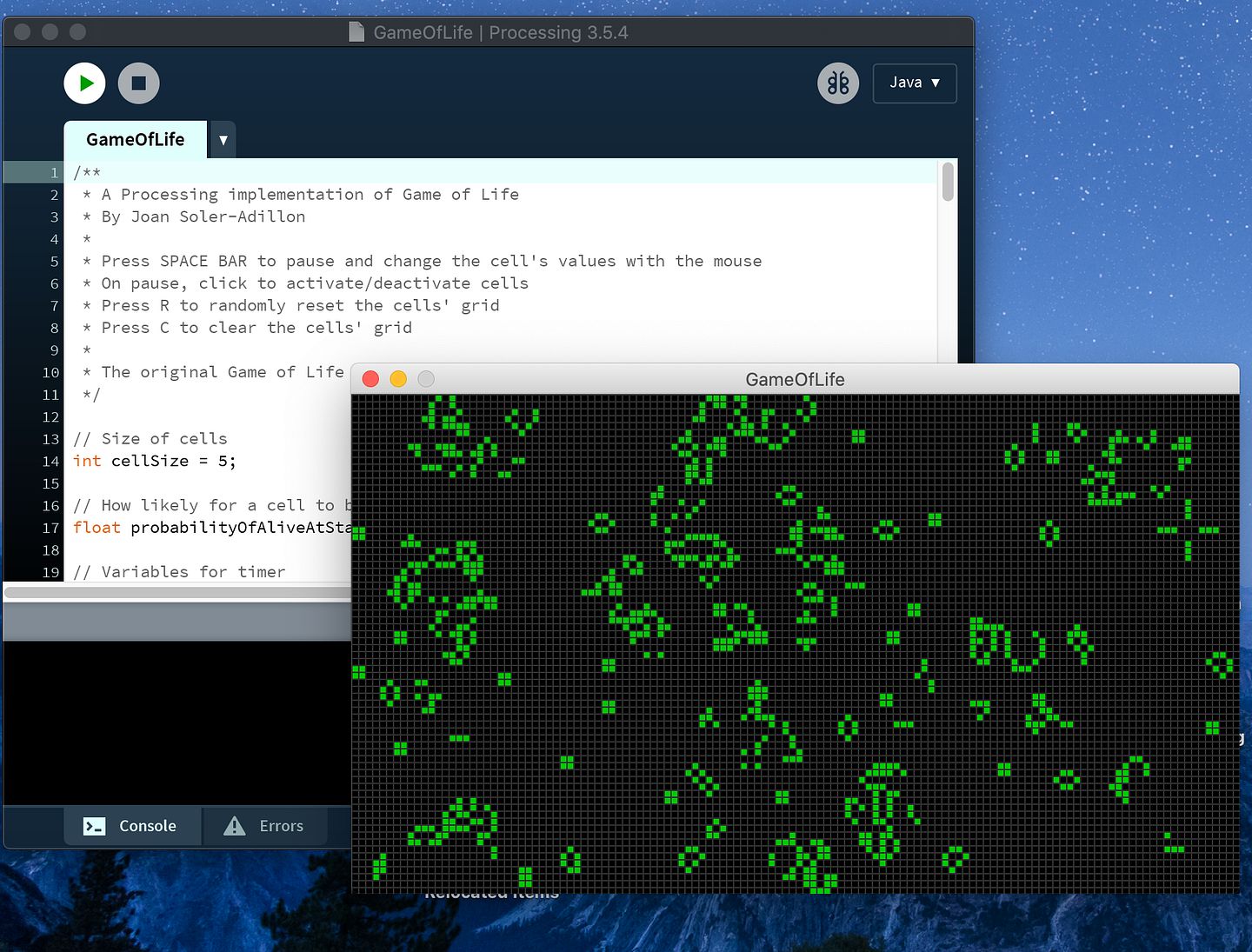Image resolution: width=1252 pixels, height=952 pixels.
Task: Click the editor's horizontal scrollbar
Action: pyautogui.click(x=174, y=592)
